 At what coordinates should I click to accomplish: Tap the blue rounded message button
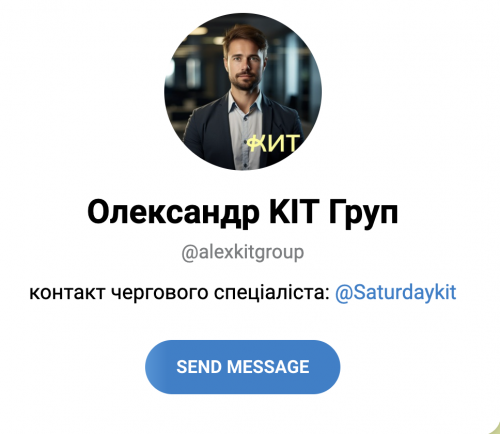[243, 367]
